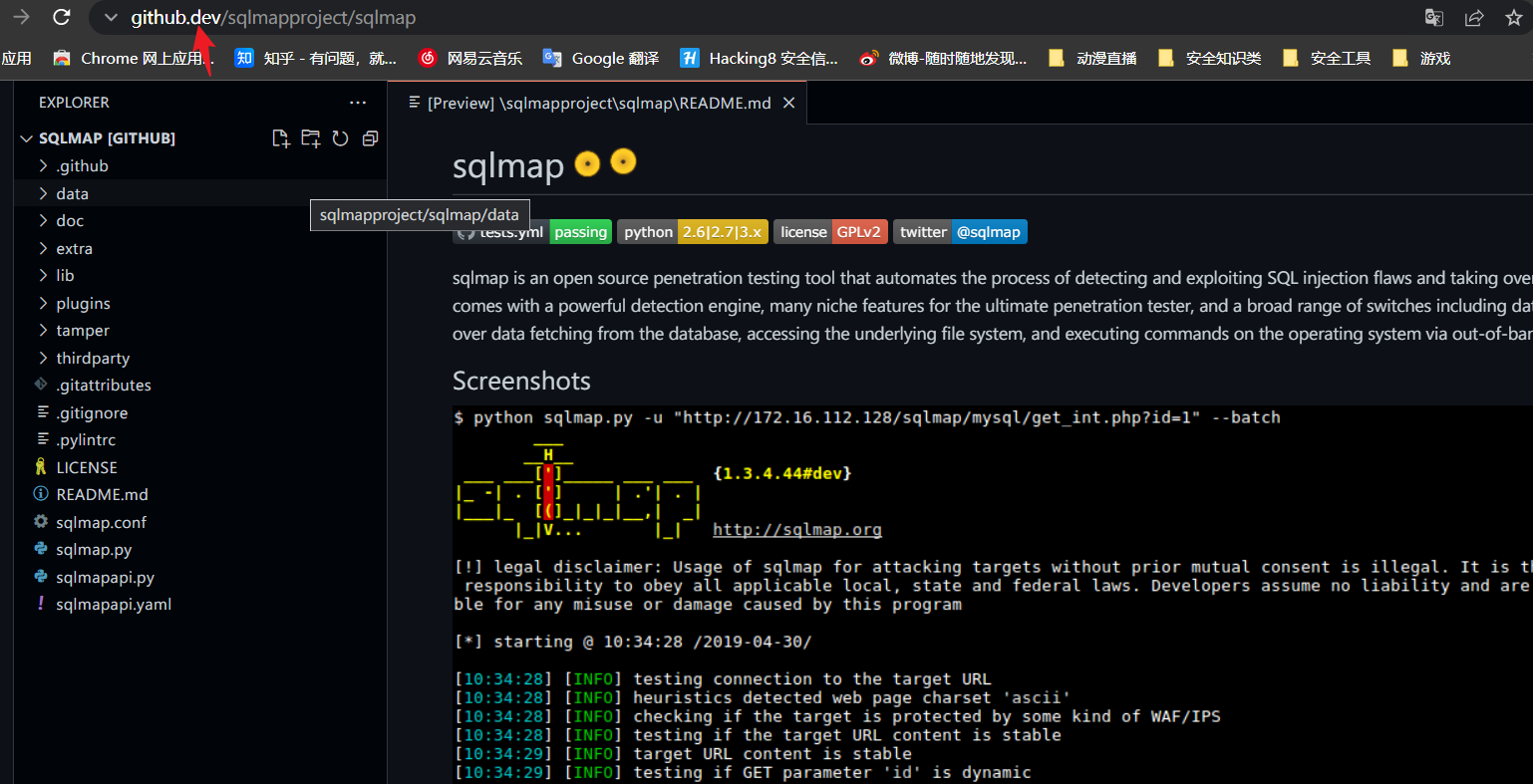Click the translate page icon
Viewport: 1533px width, 784px height.
[x=1433, y=18]
